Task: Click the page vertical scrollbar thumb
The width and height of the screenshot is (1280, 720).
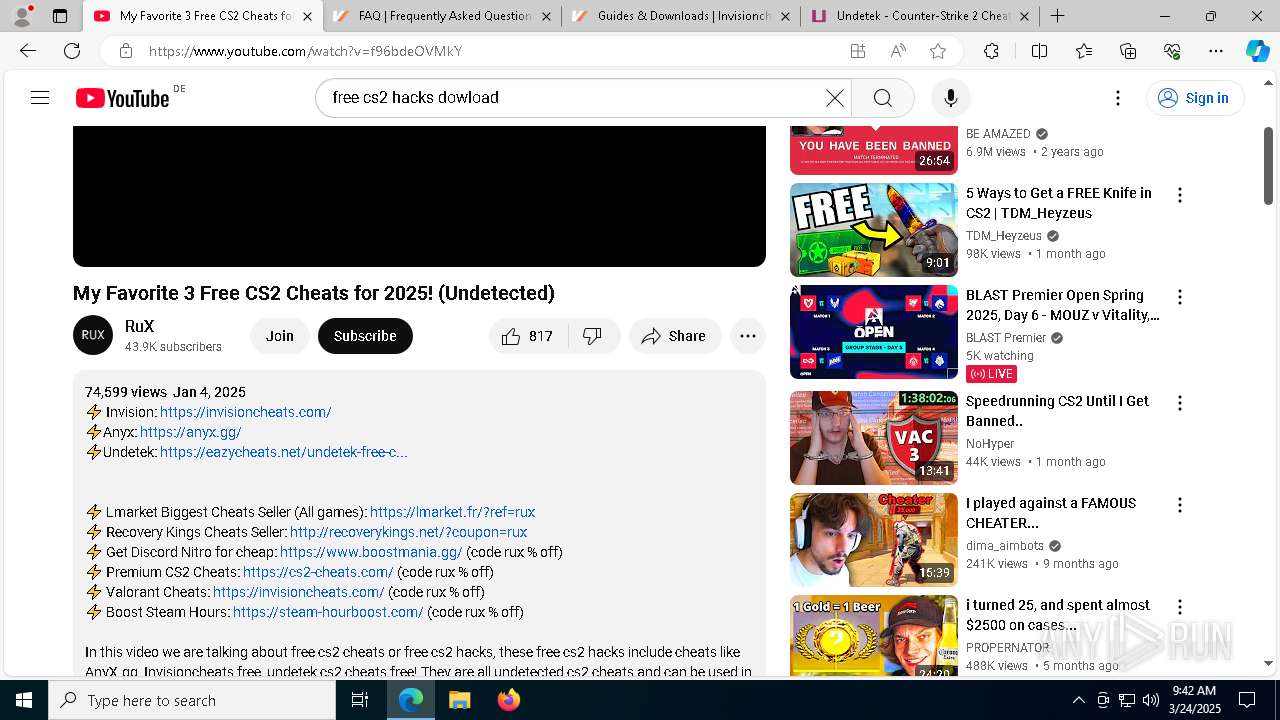Action: [1268, 166]
